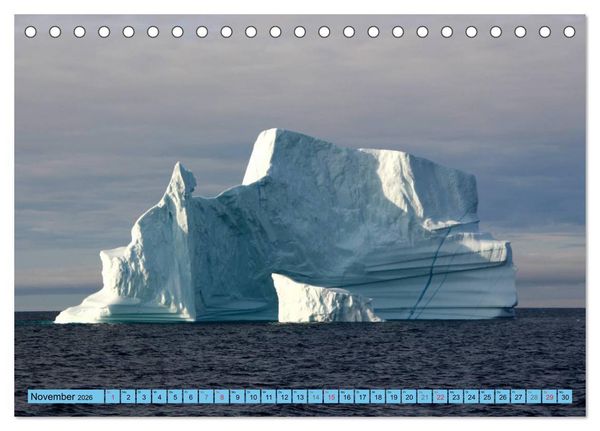
Task: Click the small ice chunk in front
Action: coord(321,300)
